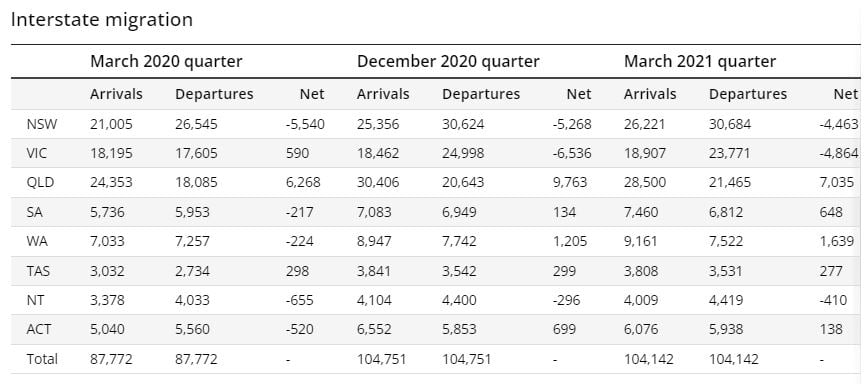Select QLD December net value 9,763
865x384 pixels.
(x=570, y=182)
